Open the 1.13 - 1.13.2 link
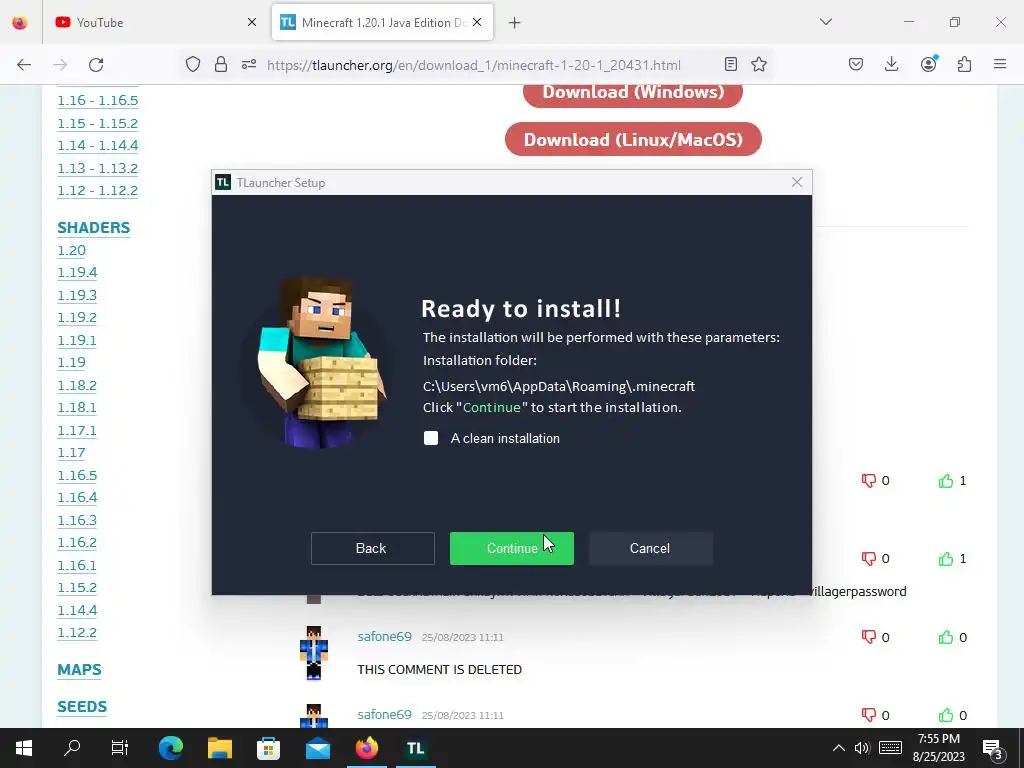The width and height of the screenshot is (1024, 768). 98,168
